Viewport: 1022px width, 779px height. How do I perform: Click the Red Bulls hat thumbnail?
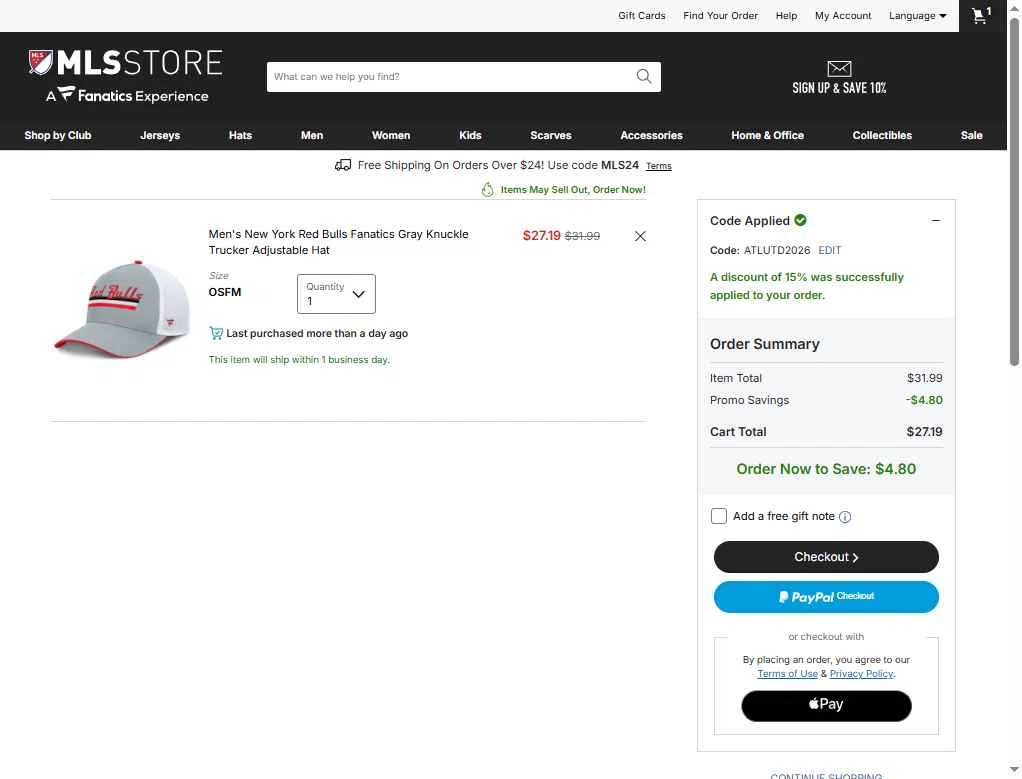pos(122,310)
